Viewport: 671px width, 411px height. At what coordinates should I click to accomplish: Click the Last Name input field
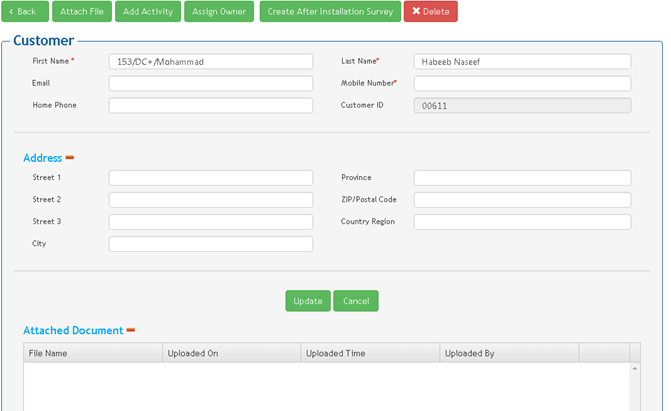click(522, 62)
